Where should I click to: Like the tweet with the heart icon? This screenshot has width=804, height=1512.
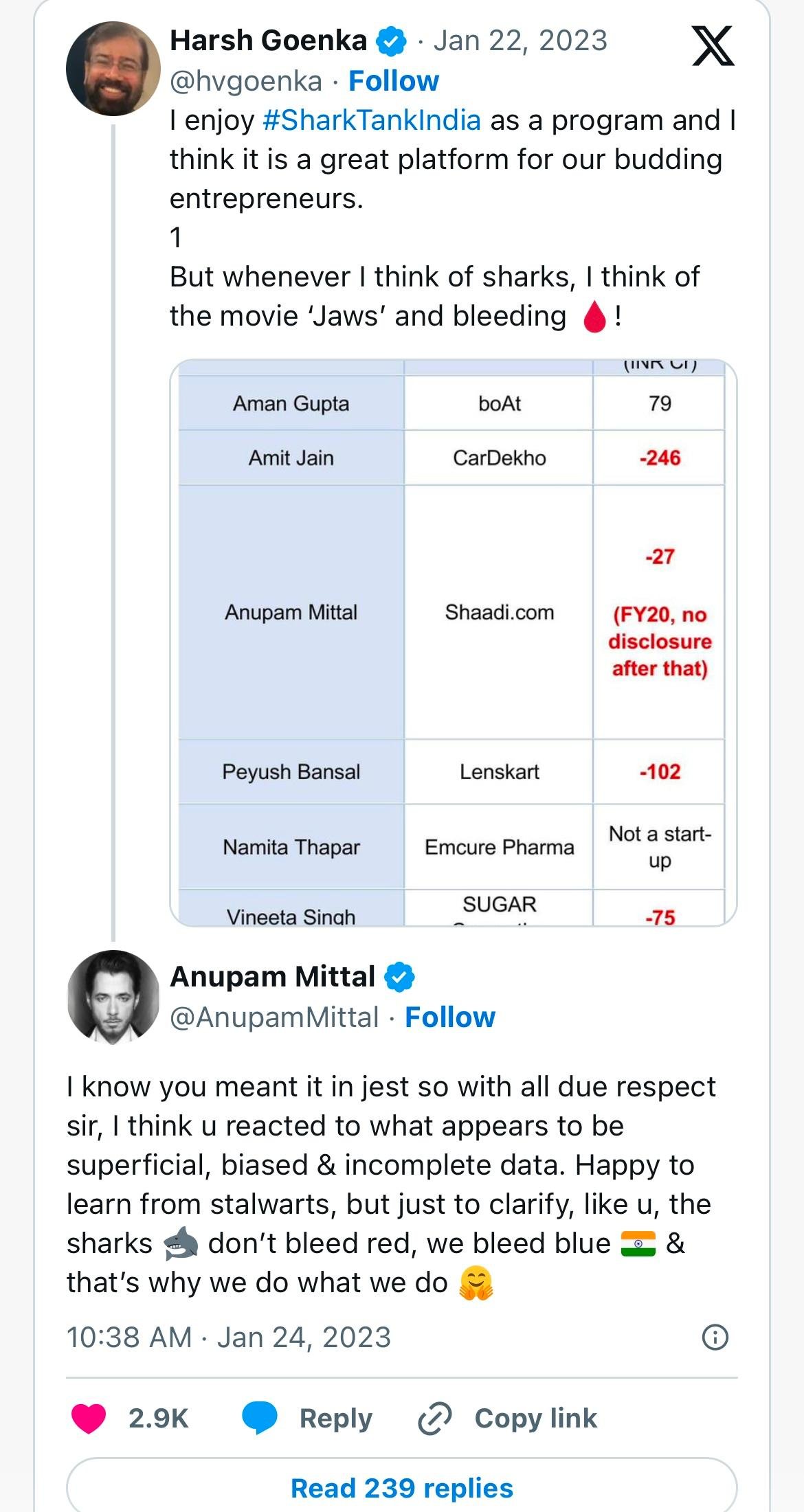pos(89,1419)
